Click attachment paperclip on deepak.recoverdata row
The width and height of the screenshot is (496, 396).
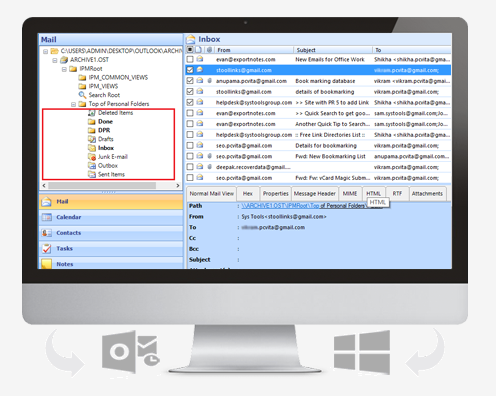[x=210, y=167]
